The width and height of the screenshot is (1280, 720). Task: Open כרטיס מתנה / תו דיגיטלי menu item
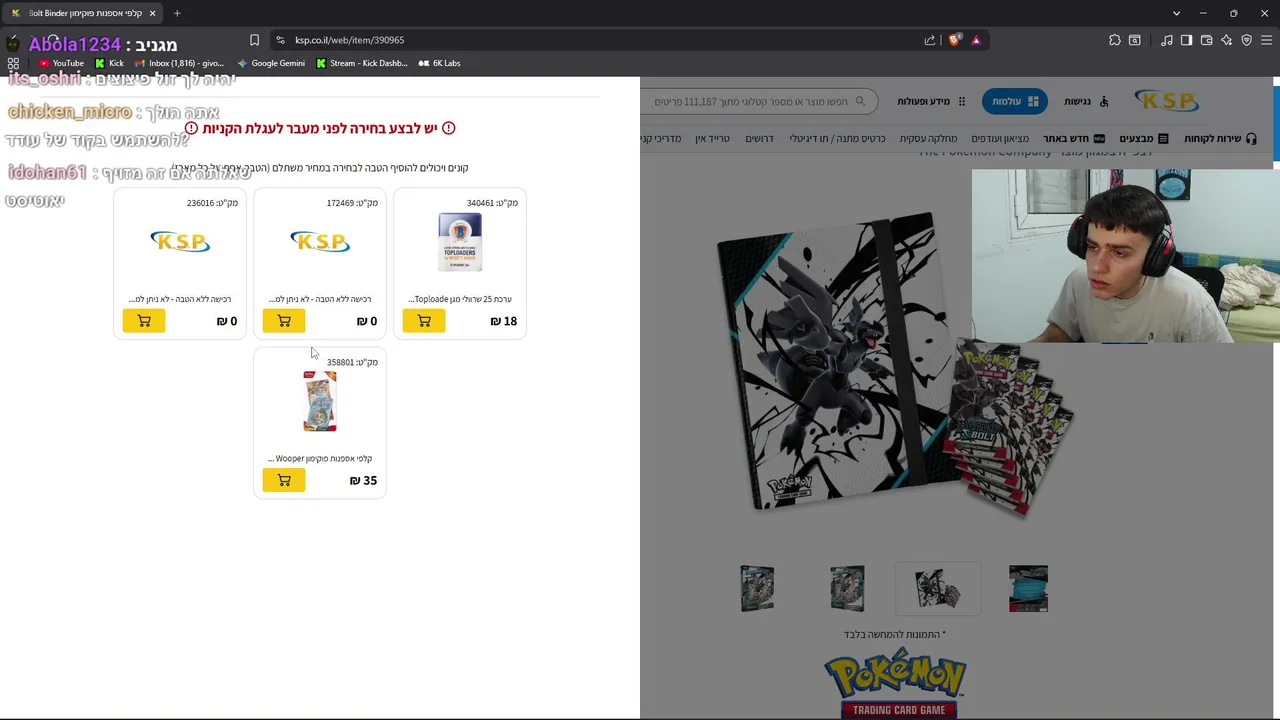point(837,138)
